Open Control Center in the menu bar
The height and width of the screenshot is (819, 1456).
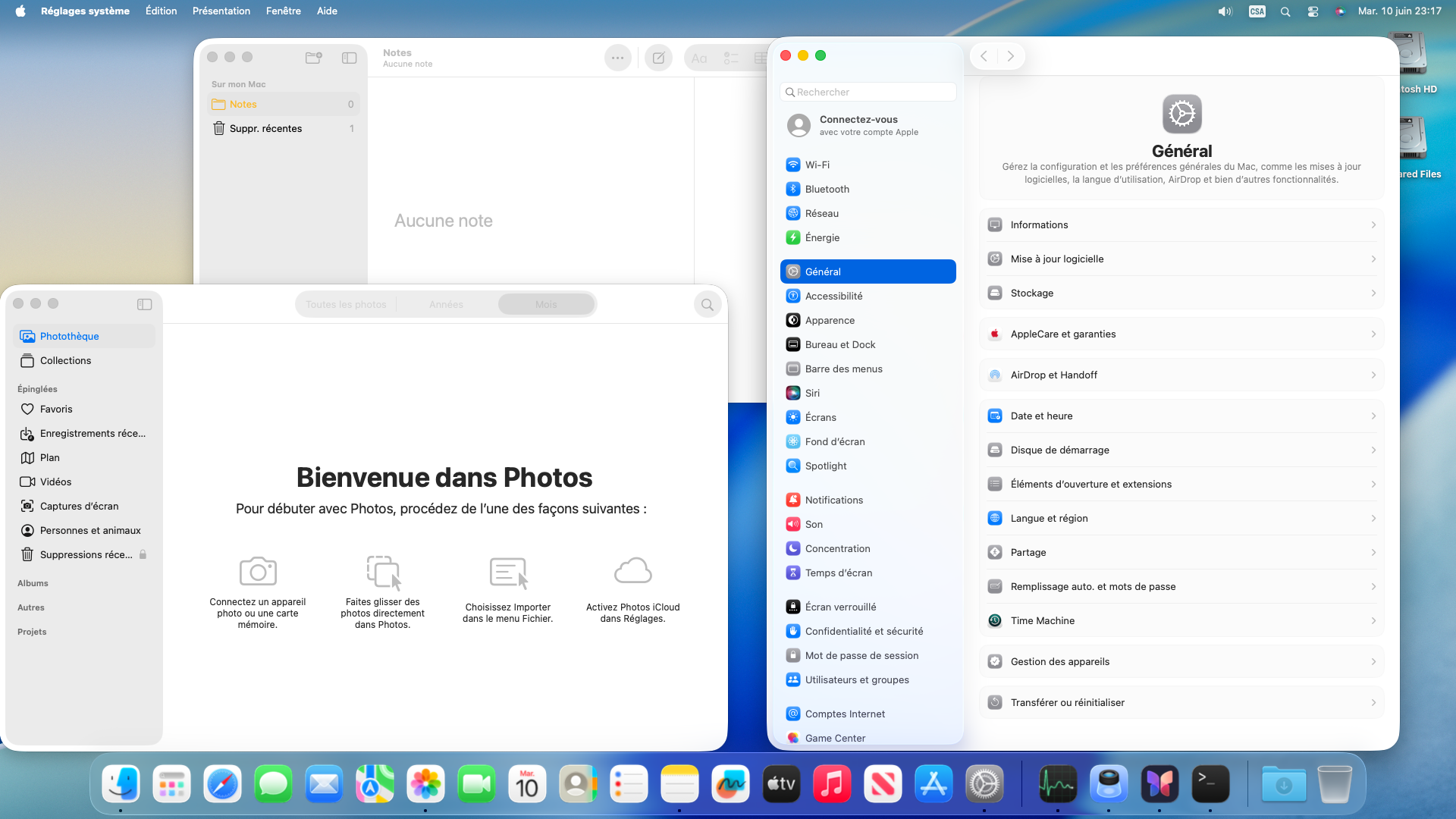coord(1313,11)
